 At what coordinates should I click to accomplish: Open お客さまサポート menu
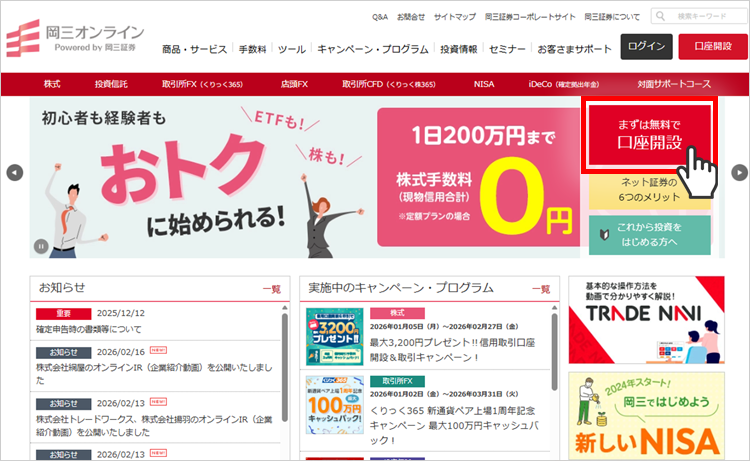(574, 49)
